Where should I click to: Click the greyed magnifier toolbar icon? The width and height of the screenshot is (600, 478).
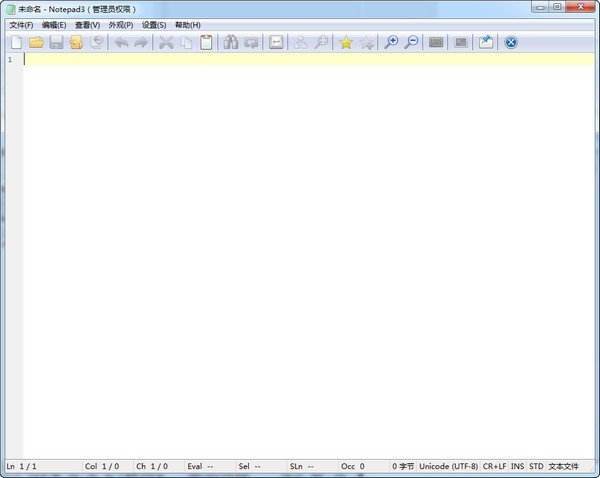tap(321, 42)
